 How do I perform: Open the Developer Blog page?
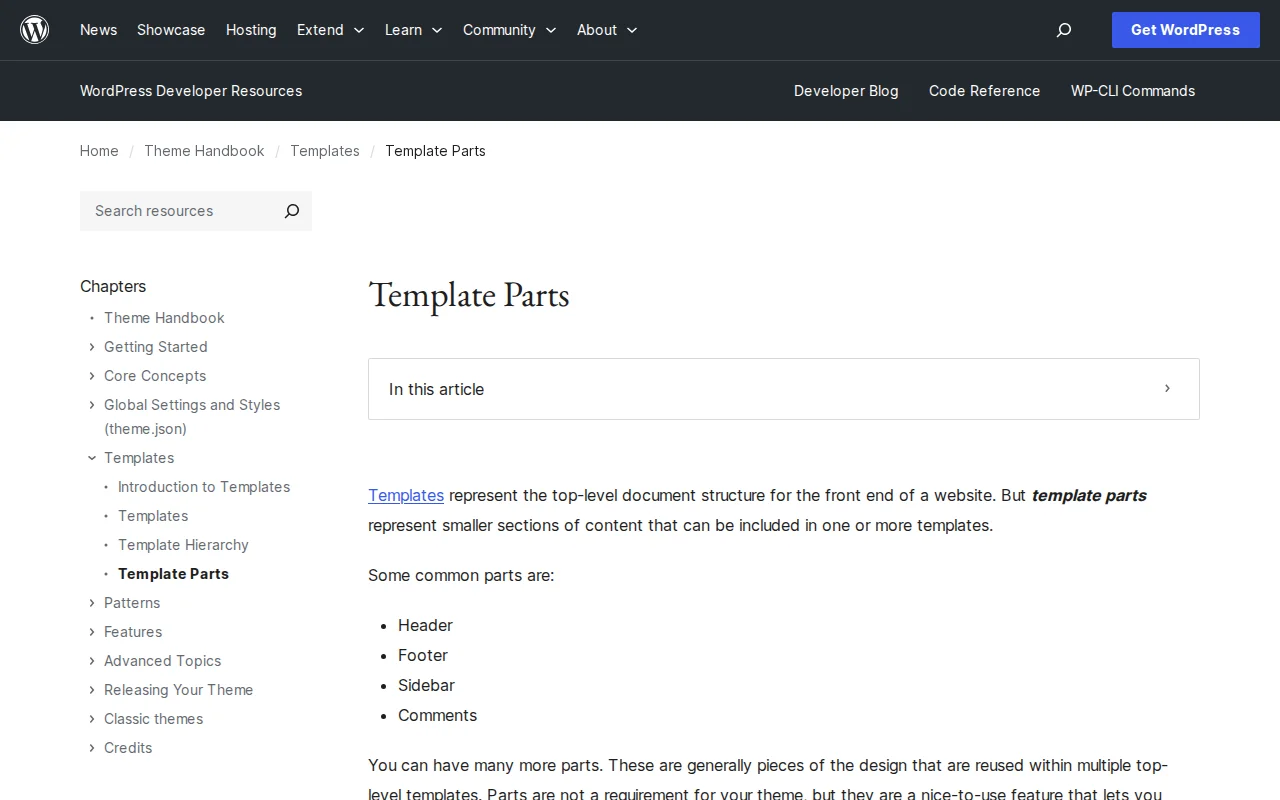point(846,91)
